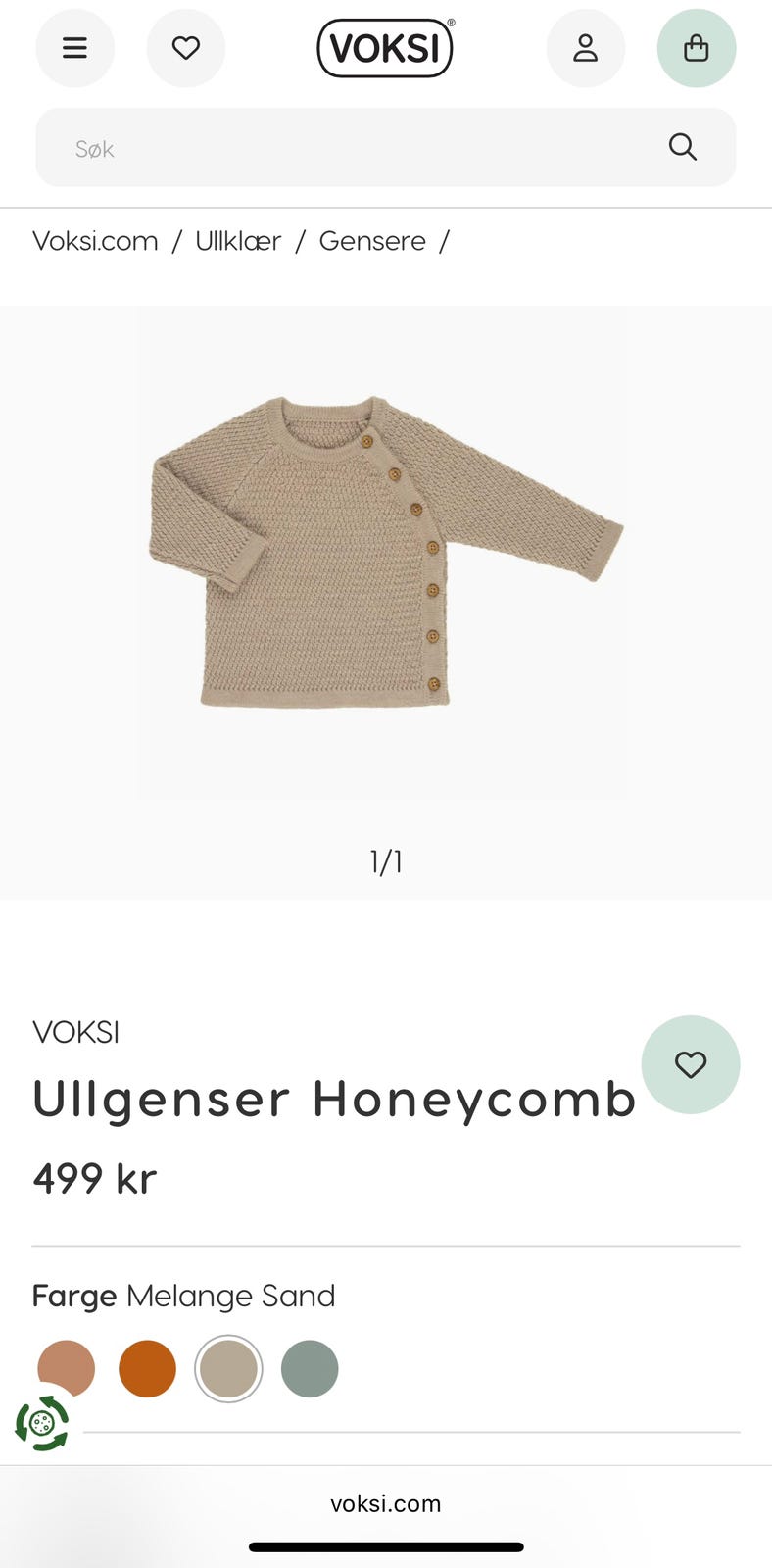The image size is (772, 1568).
Task: Select the dusty pink color swatch
Action: 67,1369
